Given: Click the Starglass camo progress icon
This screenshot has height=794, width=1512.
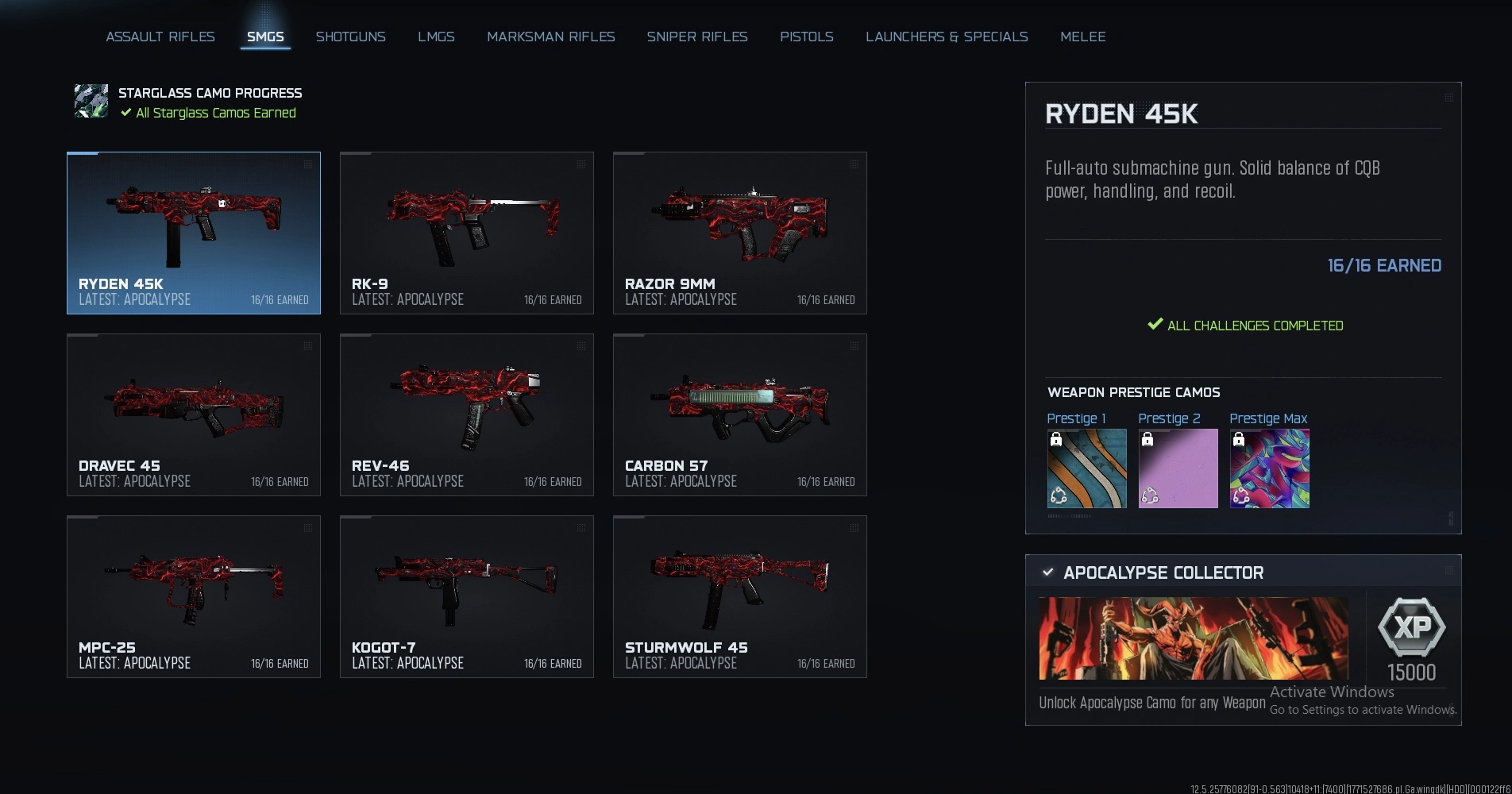Looking at the screenshot, I should (x=91, y=101).
